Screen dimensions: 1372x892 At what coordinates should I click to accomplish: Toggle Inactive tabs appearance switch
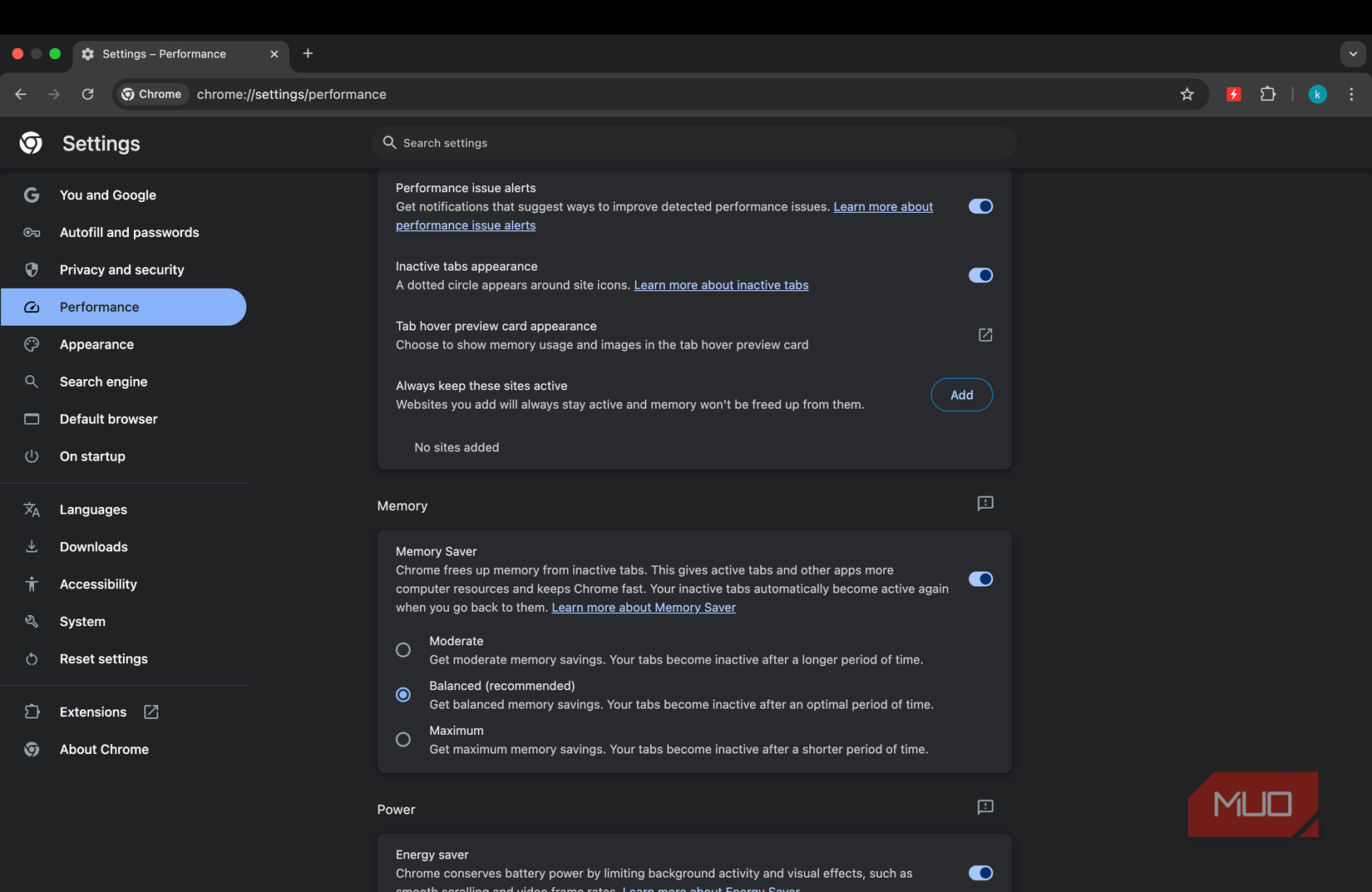(980, 275)
